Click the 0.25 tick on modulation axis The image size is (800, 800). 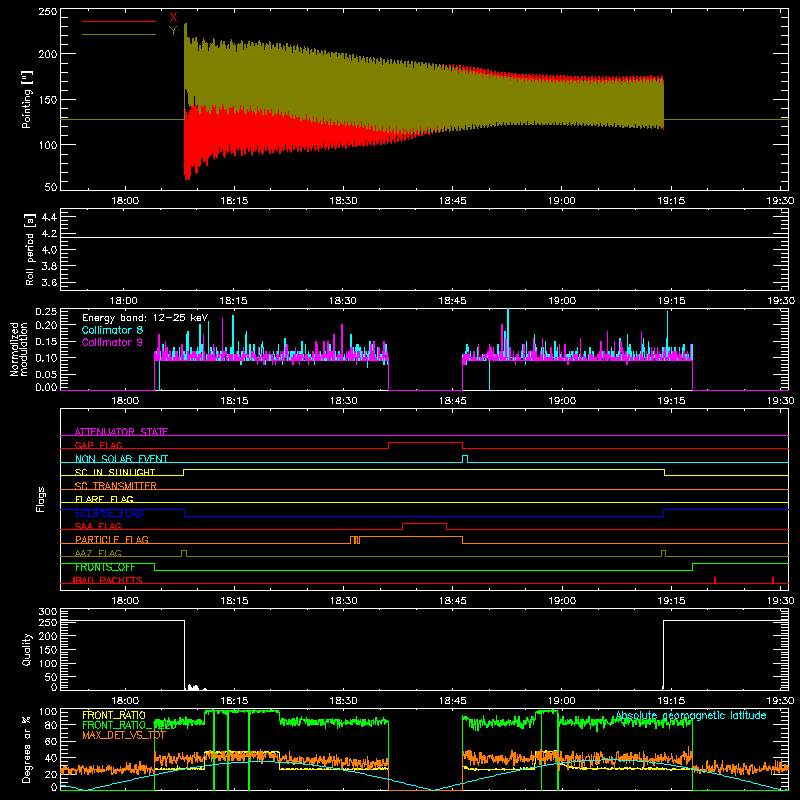pos(46,311)
